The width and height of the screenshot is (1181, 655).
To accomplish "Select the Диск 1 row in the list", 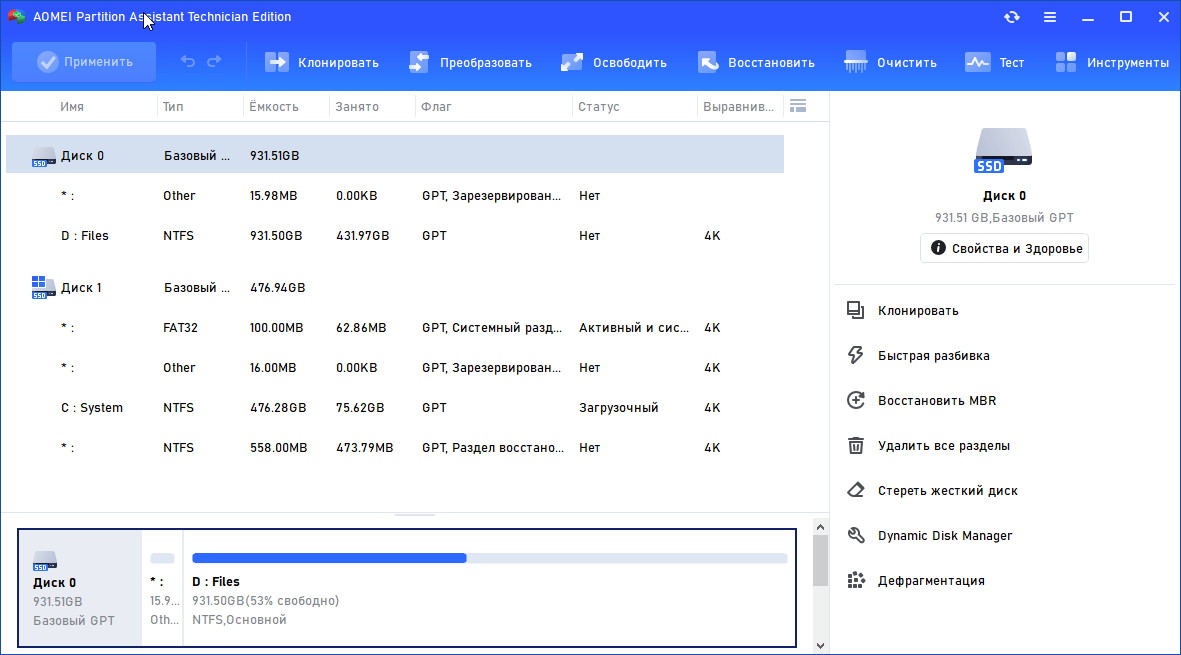I will tap(395, 288).
